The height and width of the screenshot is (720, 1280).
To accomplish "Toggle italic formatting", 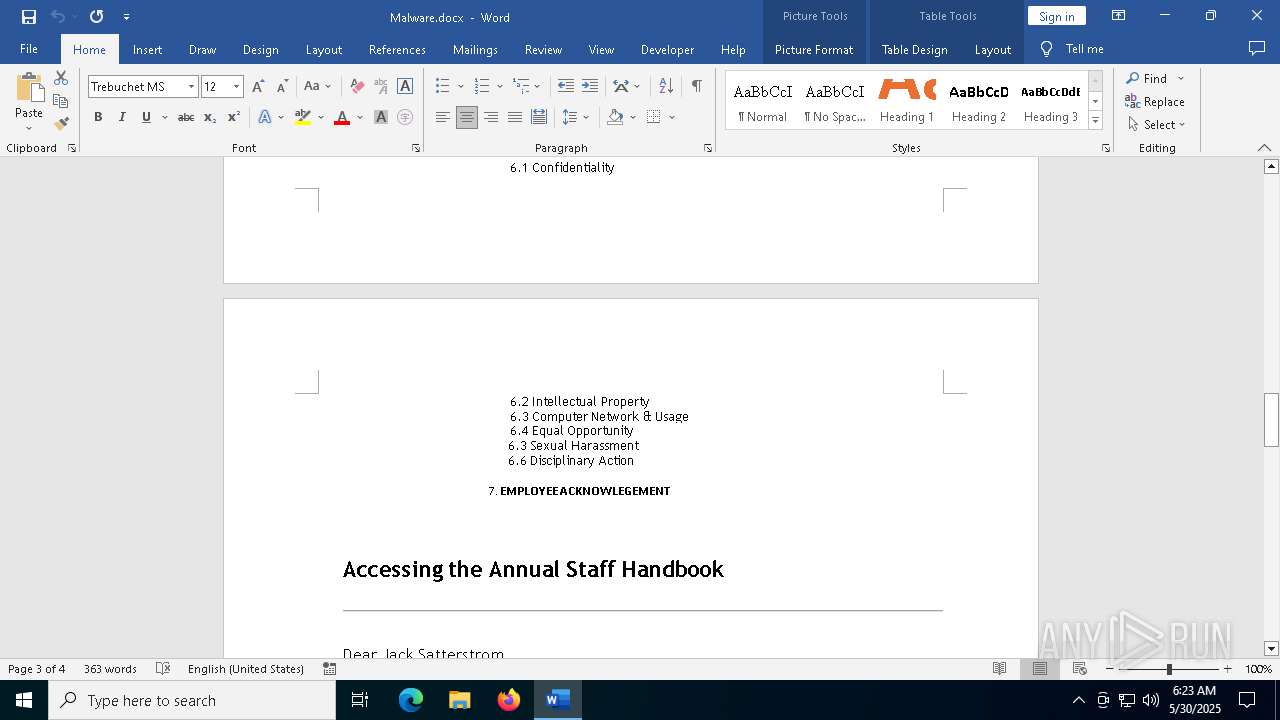I will click(122, 117).
